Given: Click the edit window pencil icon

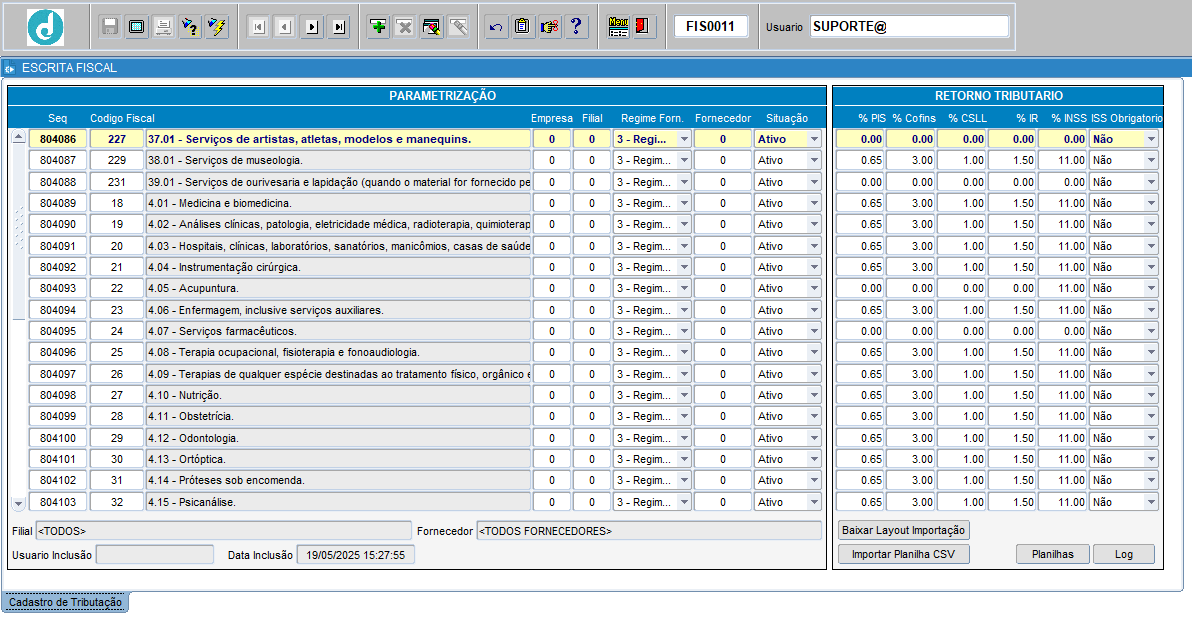Looking at the screenshot, I should click(x=432, y=27).
